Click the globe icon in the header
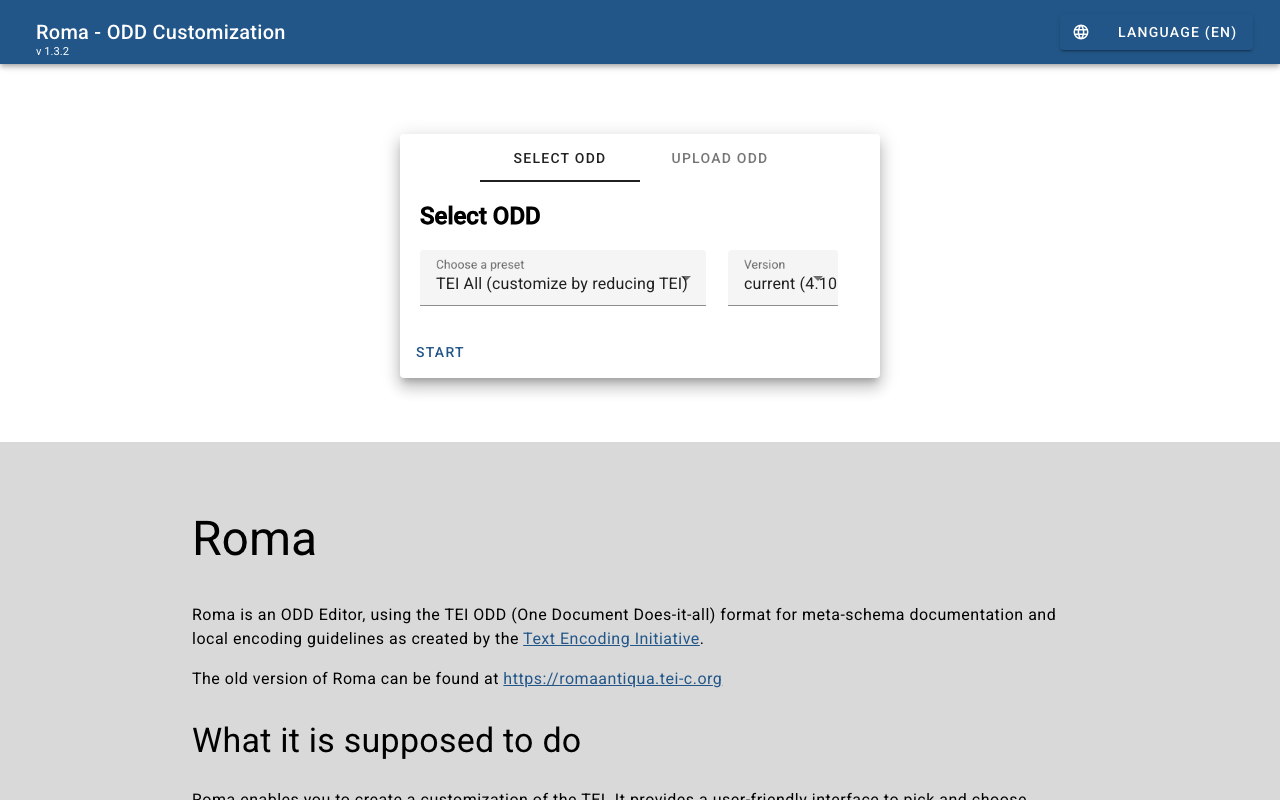 [1081, 32]
